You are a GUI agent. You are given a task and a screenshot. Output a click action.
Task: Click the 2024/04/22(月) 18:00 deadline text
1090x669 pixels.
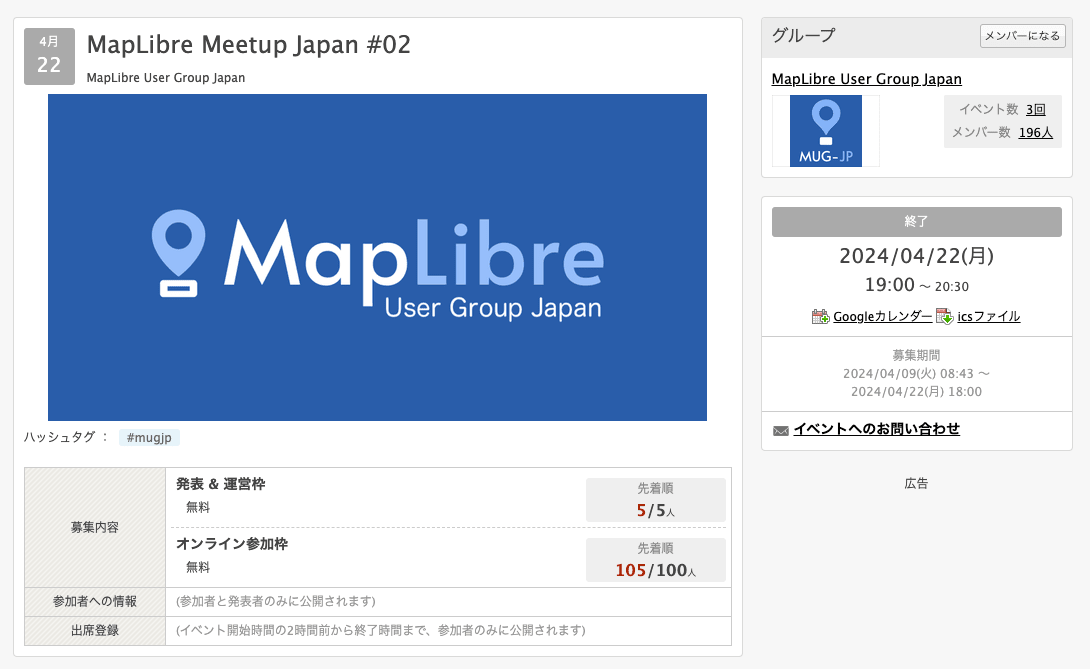point(916,392)
